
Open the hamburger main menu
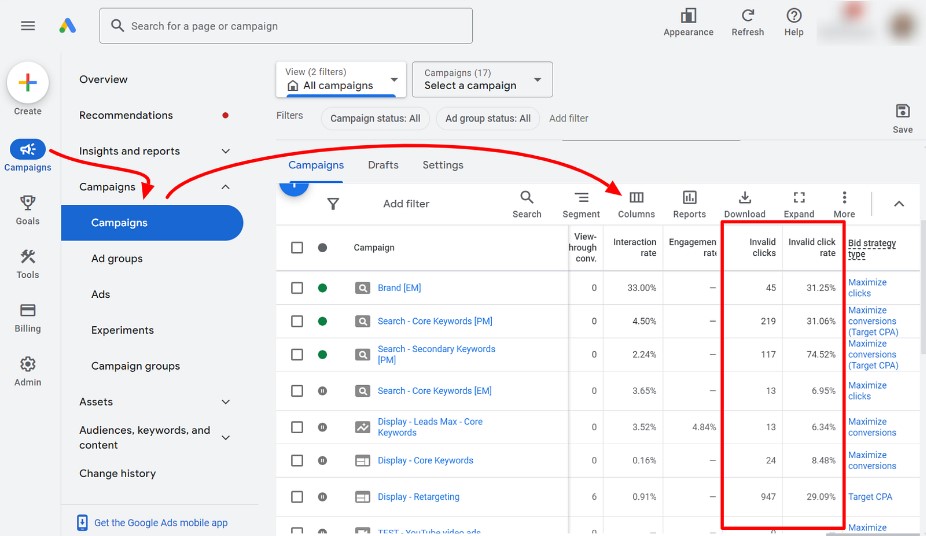tap(28, 26)
